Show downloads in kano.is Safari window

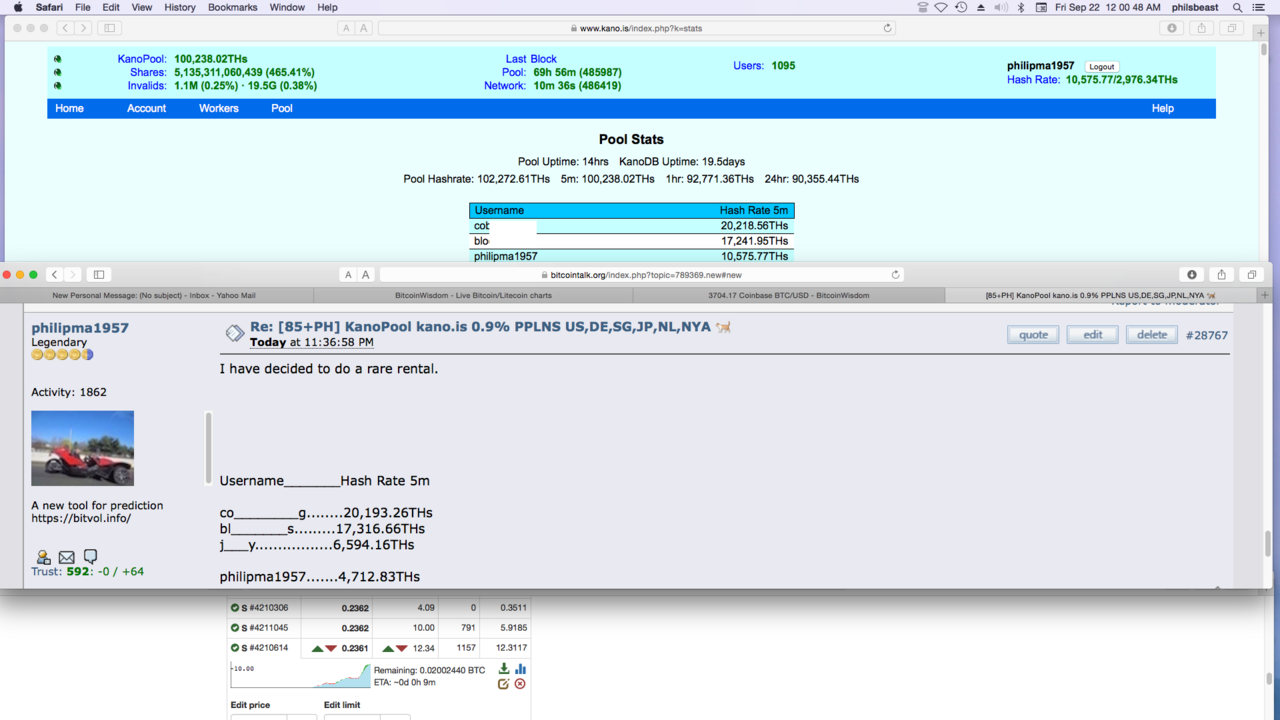pos(1172,28)
